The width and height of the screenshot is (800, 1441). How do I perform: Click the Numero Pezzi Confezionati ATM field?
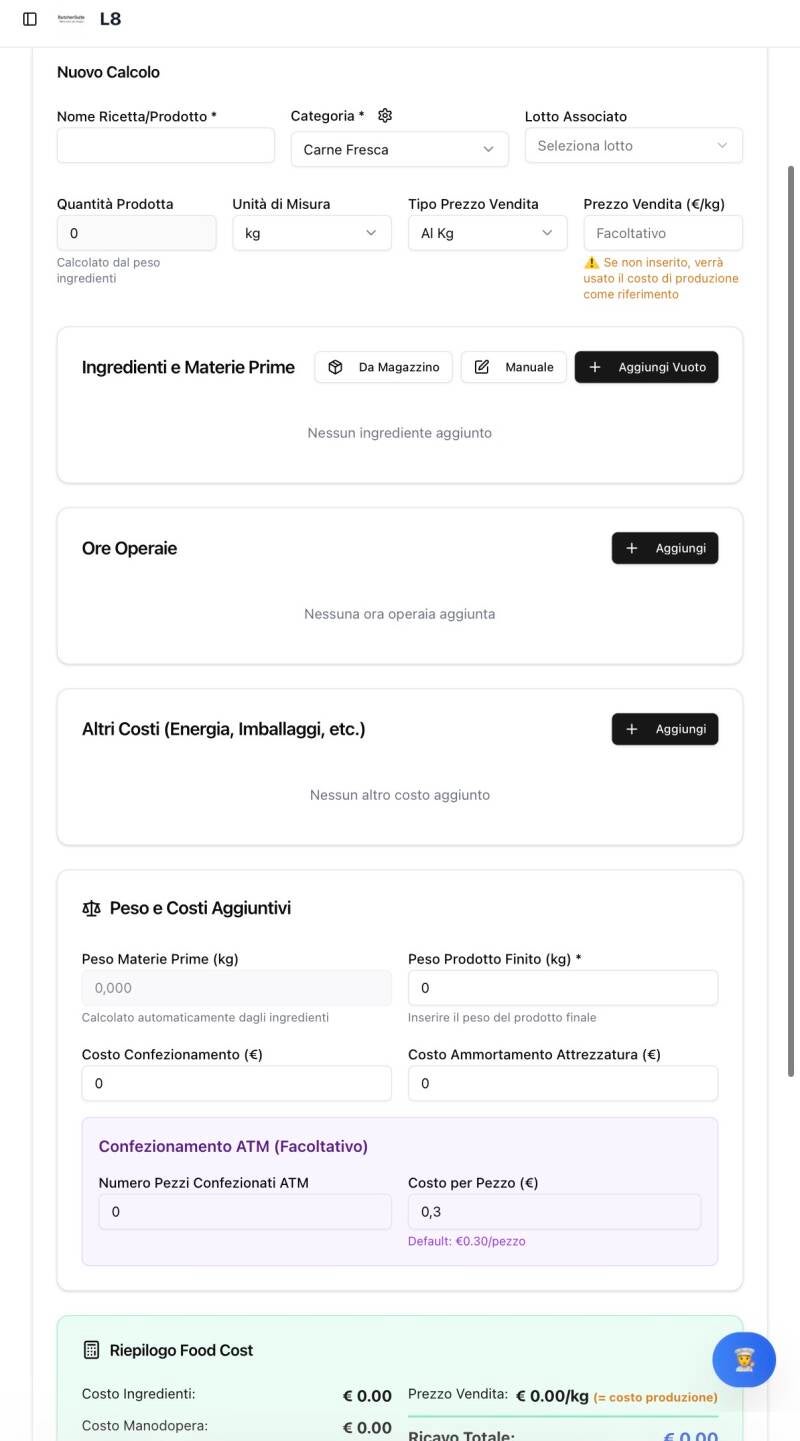tap(244, 1212)
